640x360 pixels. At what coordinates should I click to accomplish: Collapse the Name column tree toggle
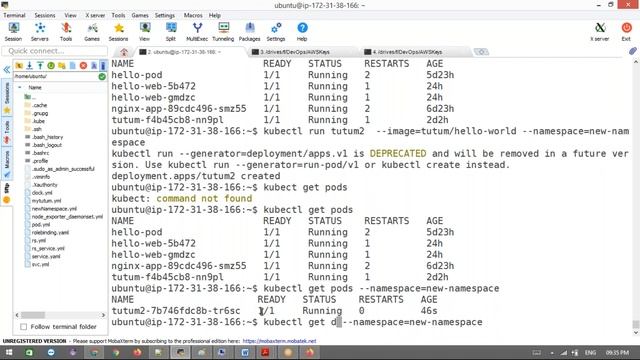pos(20,87)
